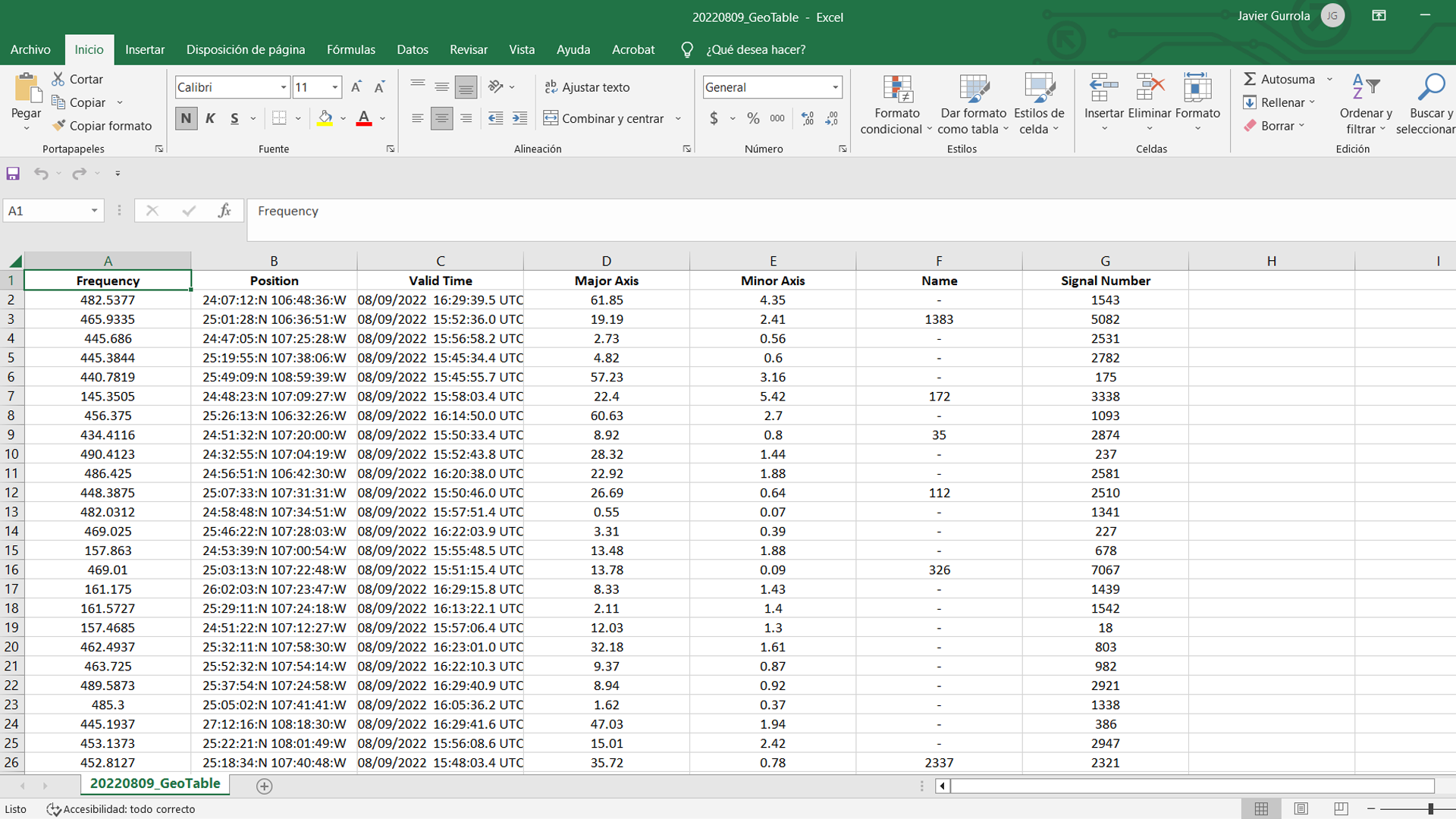Click the percent style icon

point(753,118)
